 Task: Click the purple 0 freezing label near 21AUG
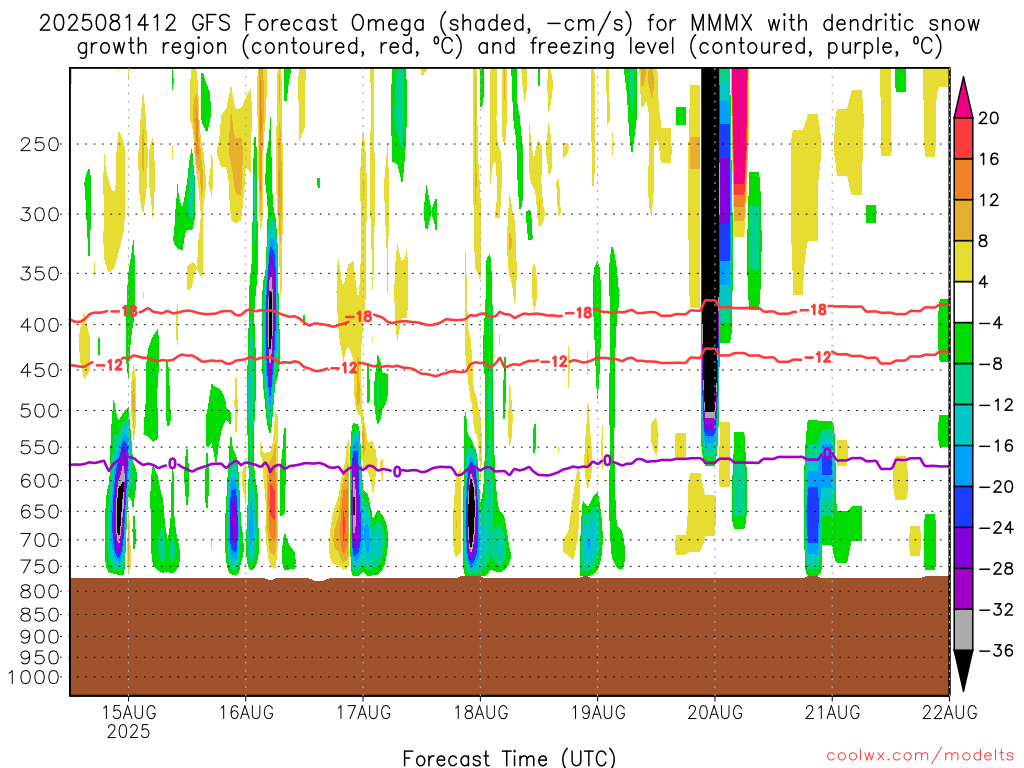point(827,453)
